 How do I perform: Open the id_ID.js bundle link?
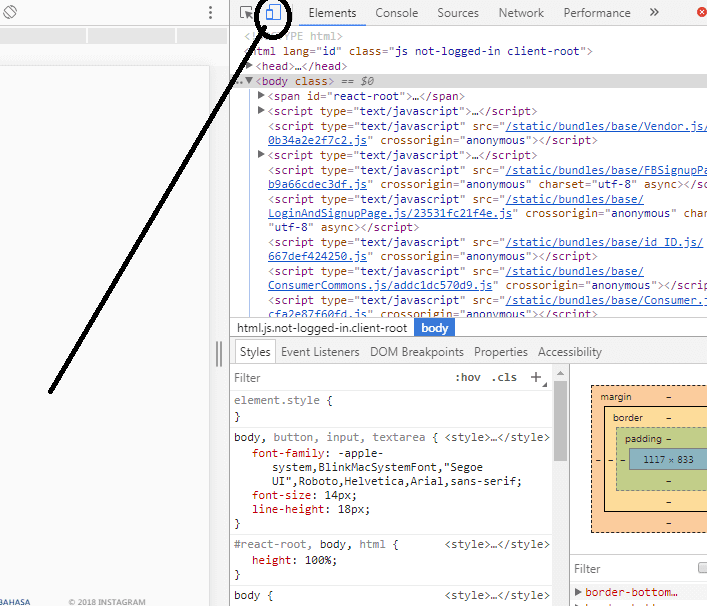click(x=604, y=243)
